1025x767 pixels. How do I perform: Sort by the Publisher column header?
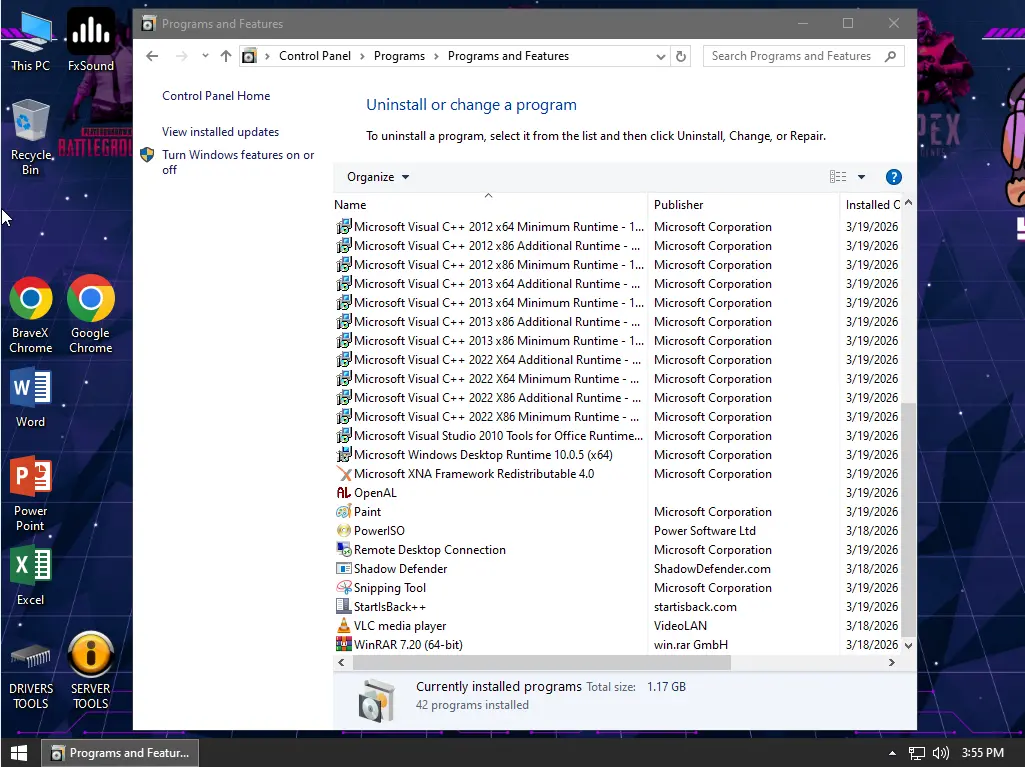(x=743, y=205)
